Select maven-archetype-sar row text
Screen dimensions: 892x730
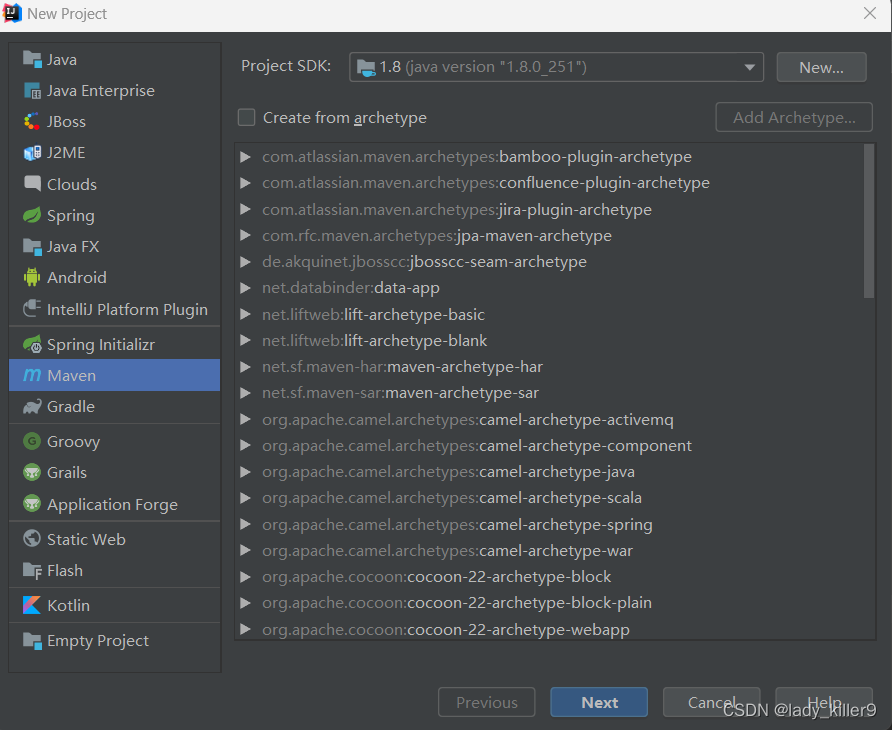coord(400,393)
